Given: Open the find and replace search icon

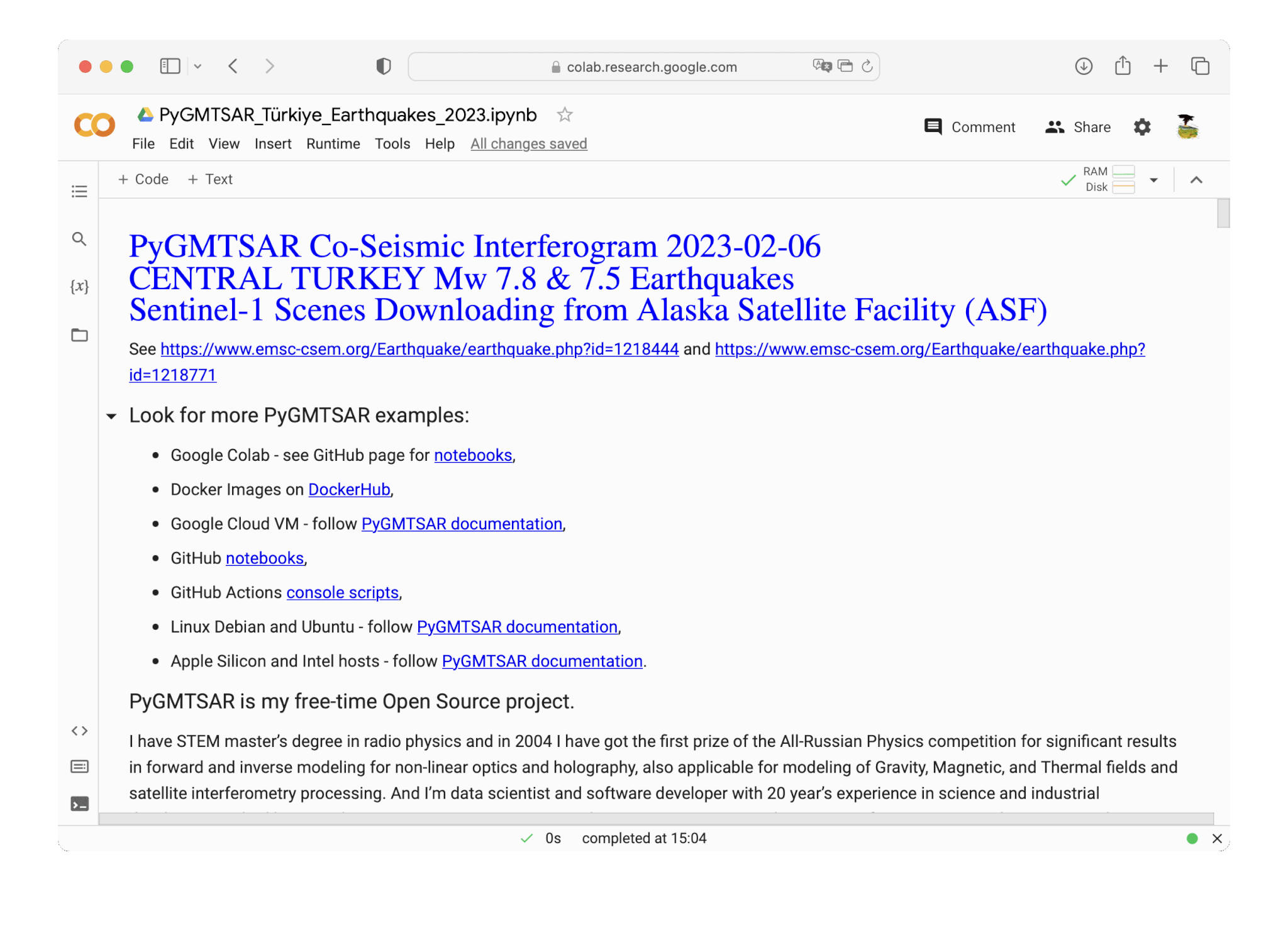Looking at the screenshot, I should (x=79, y=239).
